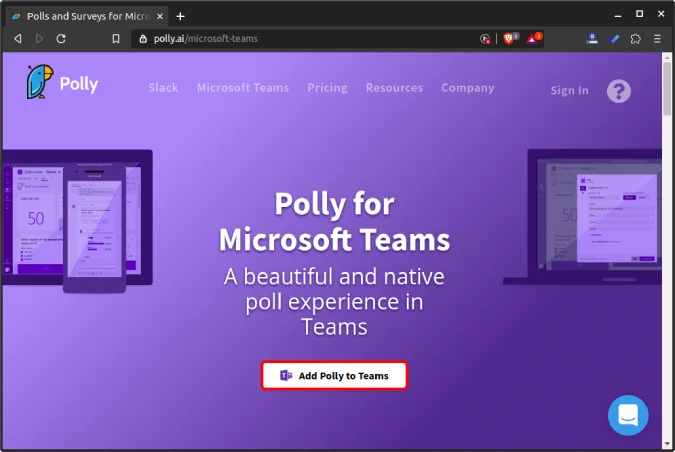Select the Polls and Surveys tab
The height and width of the screenshot is (452, 675).
(x=87, y=16)
